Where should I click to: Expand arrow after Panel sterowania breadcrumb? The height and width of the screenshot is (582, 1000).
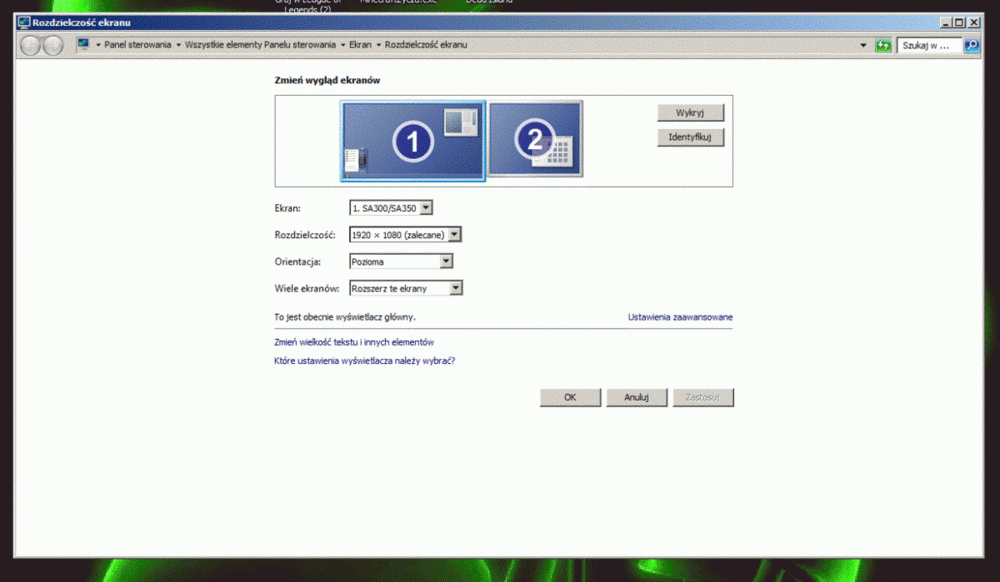(178, 45)
